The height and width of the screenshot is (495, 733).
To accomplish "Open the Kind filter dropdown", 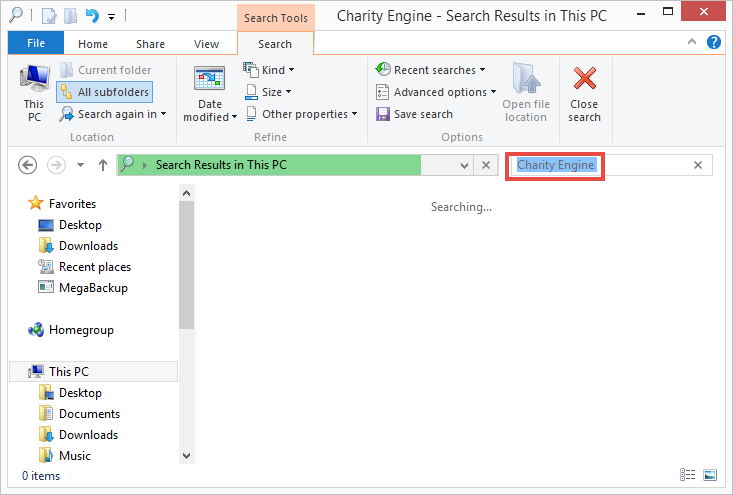I will coord(269,70).
